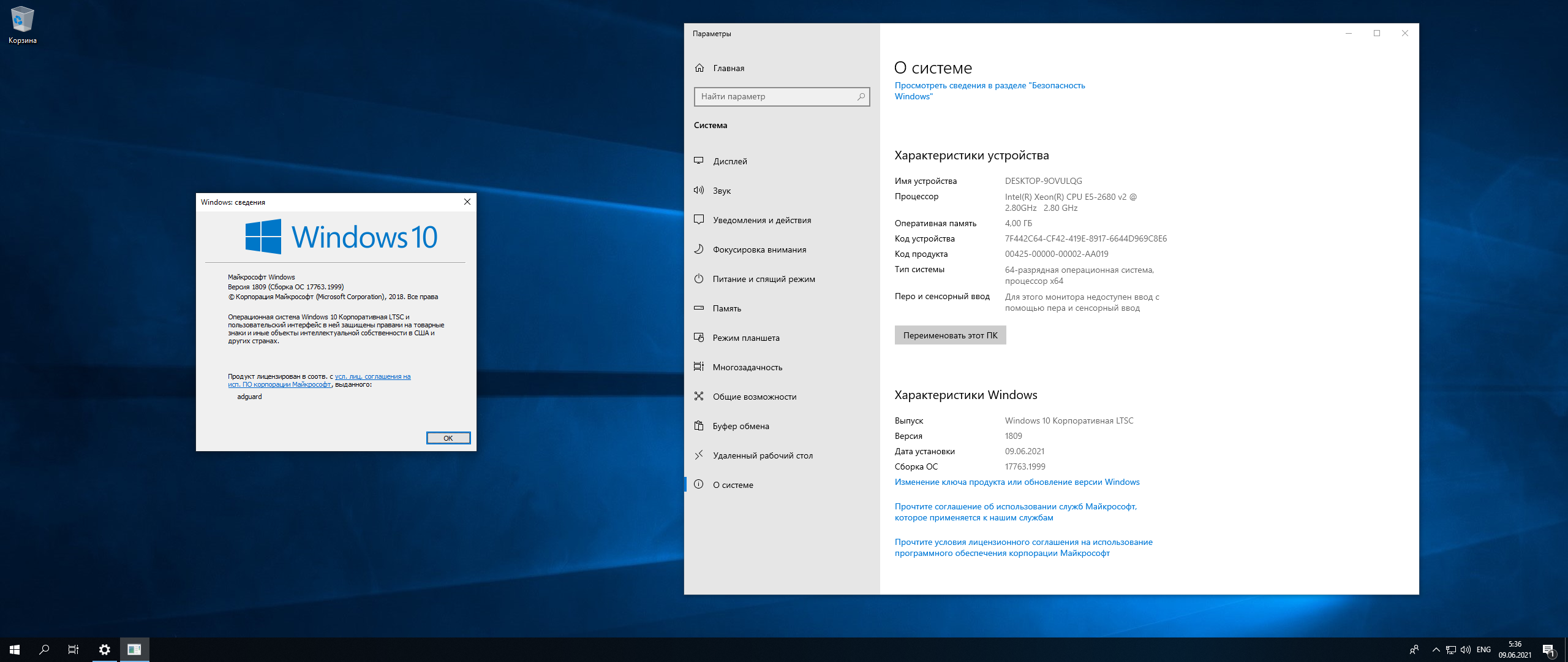Open the software license terms link
The width and height of the screenshot is (1568, 662).
point(1023,547)
